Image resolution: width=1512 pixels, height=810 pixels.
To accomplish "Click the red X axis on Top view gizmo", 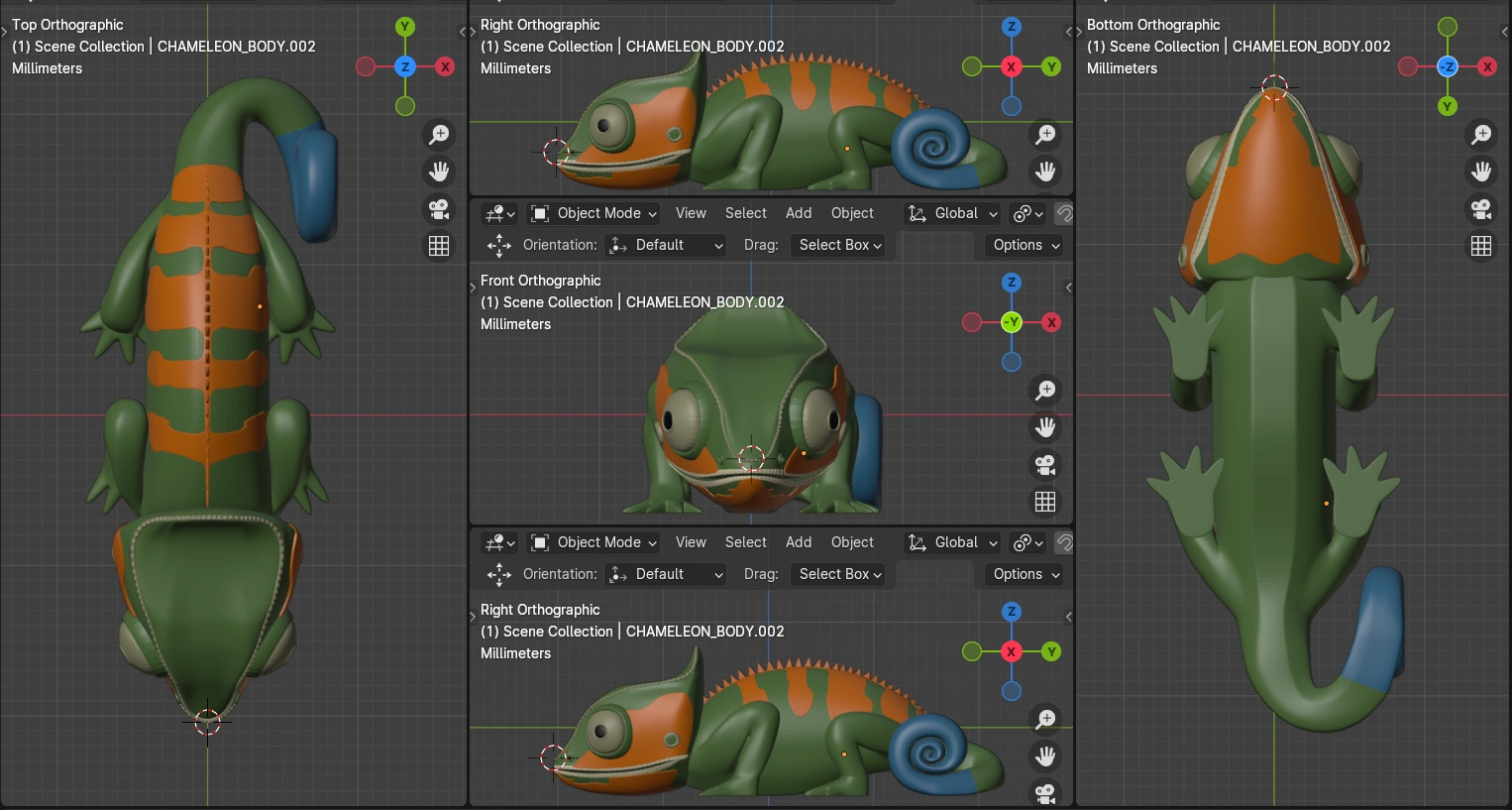I will click(445, 66).
